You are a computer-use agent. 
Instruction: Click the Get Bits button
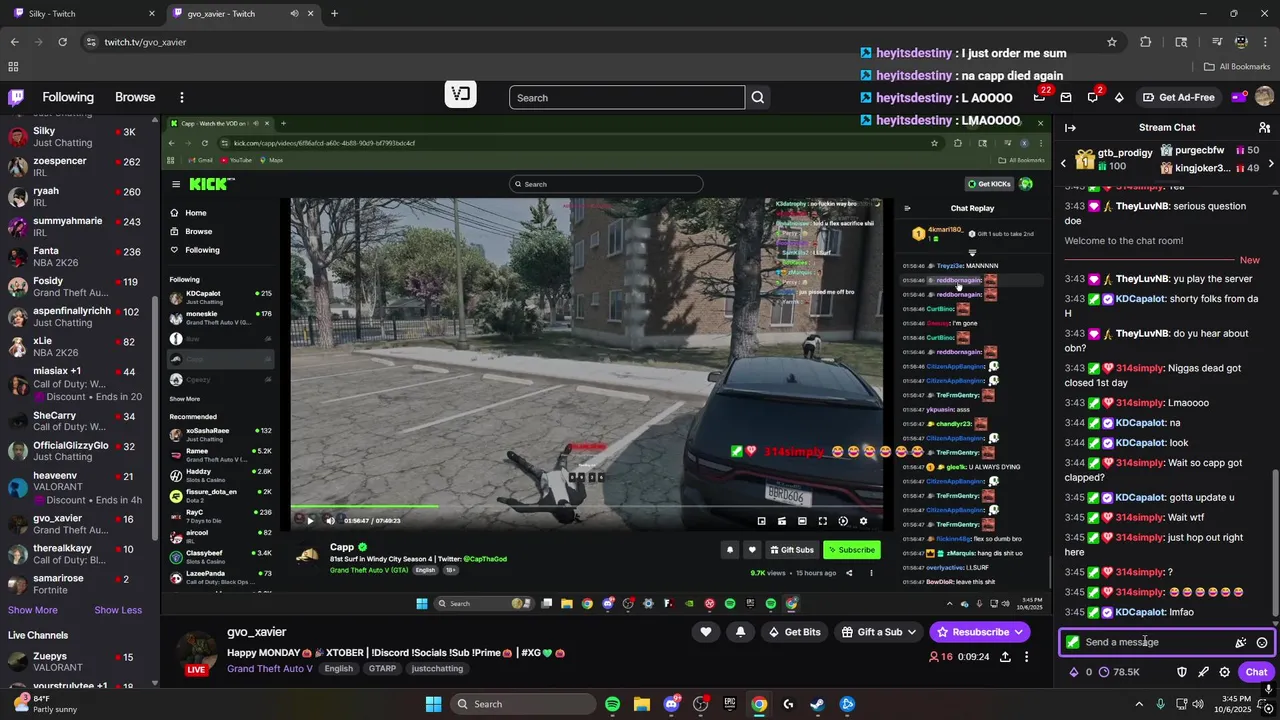tap(794, 632)
